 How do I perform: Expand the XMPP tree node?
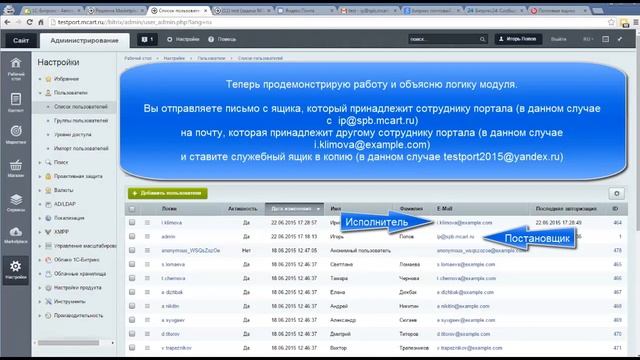40,232
